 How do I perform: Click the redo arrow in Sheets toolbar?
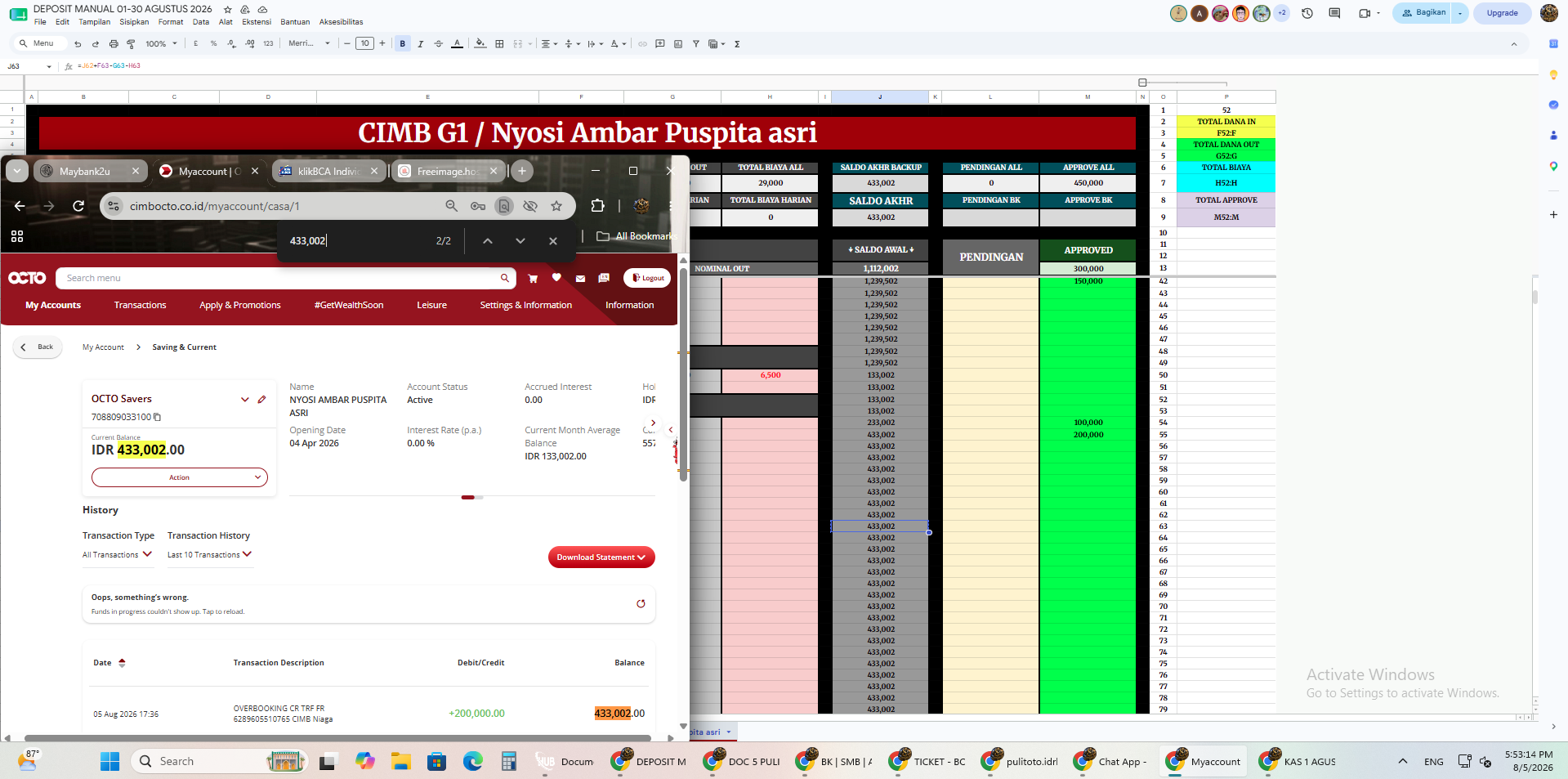[96, 44]
